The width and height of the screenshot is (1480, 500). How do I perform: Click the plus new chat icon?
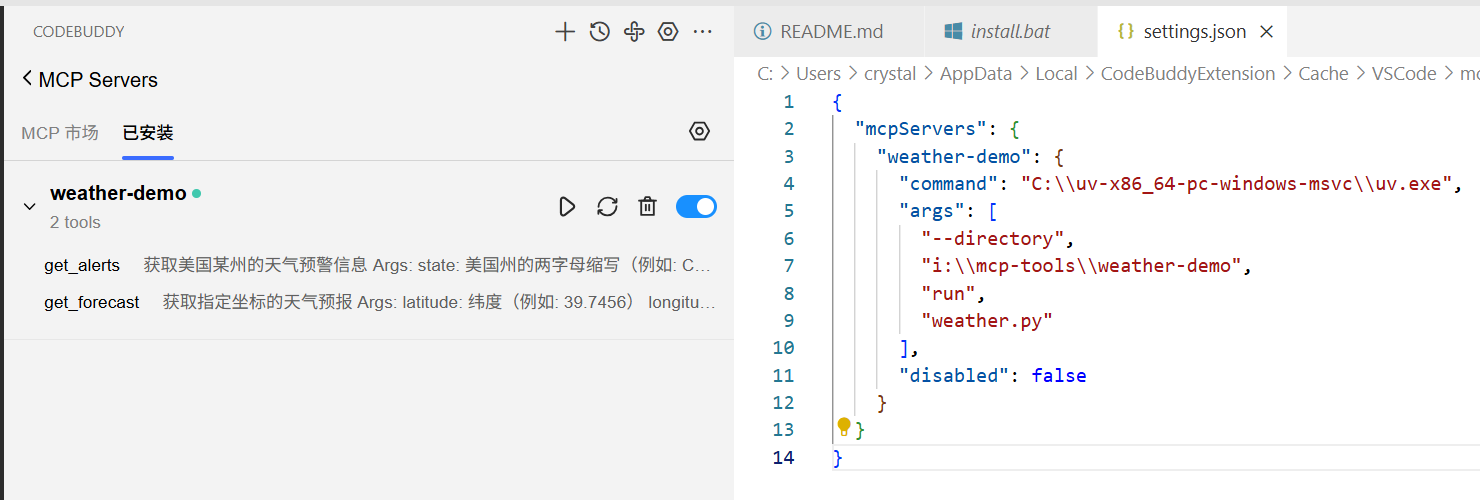[x=565, y=32]
